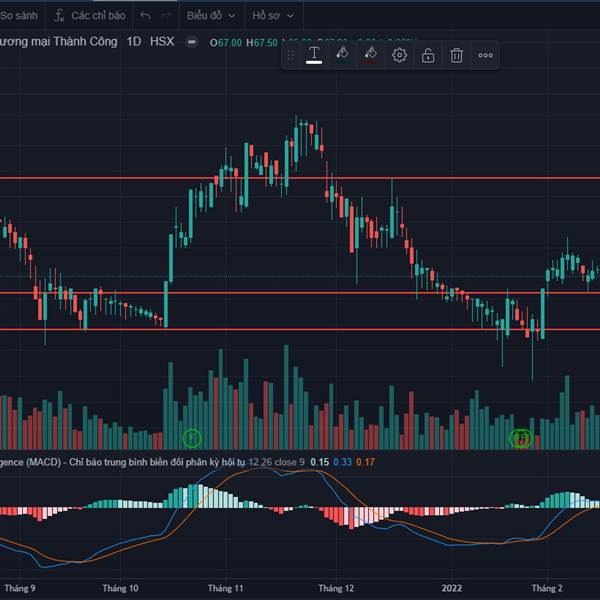Click the Tháng 12 time axis label
The image size is (600, 600).
click(336, 588)
